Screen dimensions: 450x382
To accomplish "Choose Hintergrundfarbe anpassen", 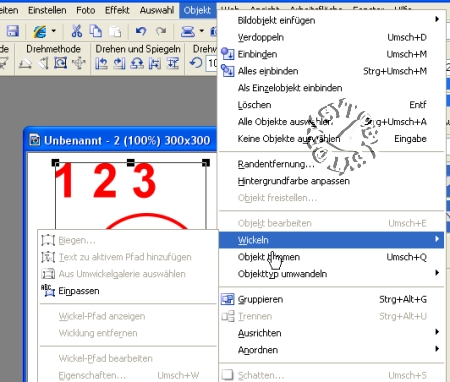I will point(331,181).
